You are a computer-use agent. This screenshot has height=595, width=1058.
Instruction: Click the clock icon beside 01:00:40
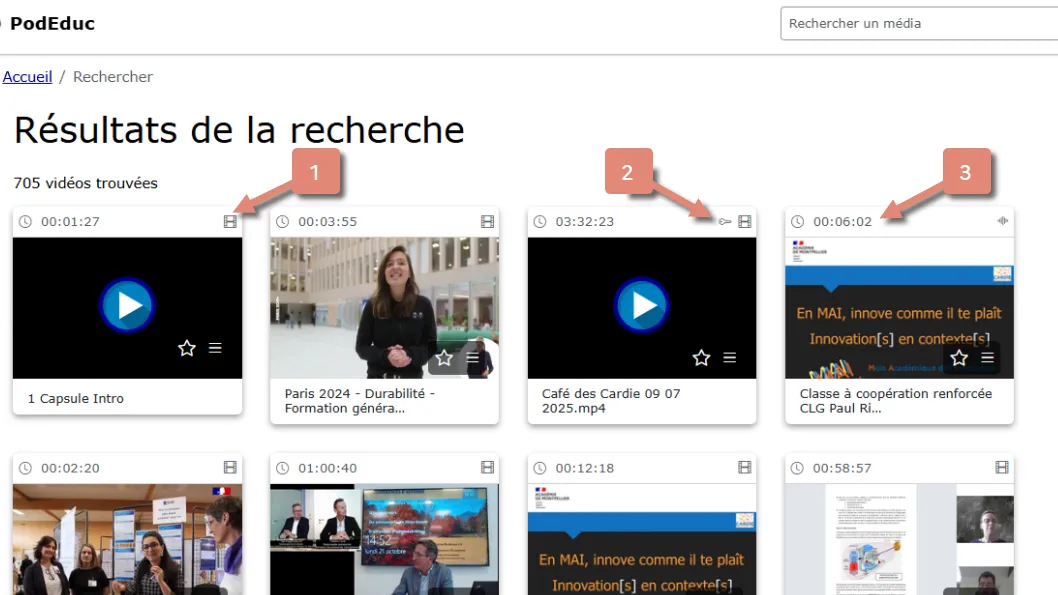coord(282,468)
